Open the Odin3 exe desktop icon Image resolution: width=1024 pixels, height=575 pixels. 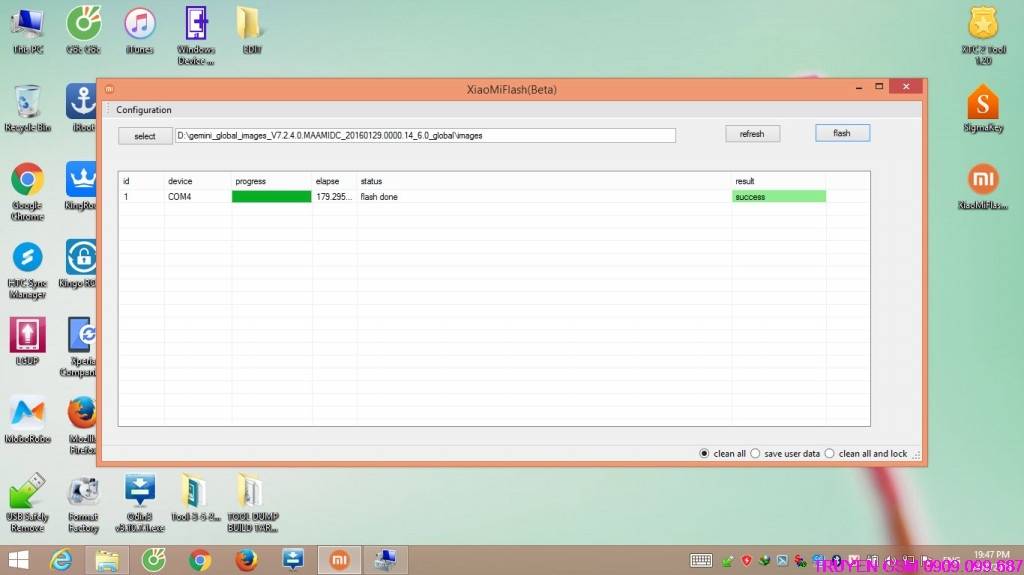[140, 503]
